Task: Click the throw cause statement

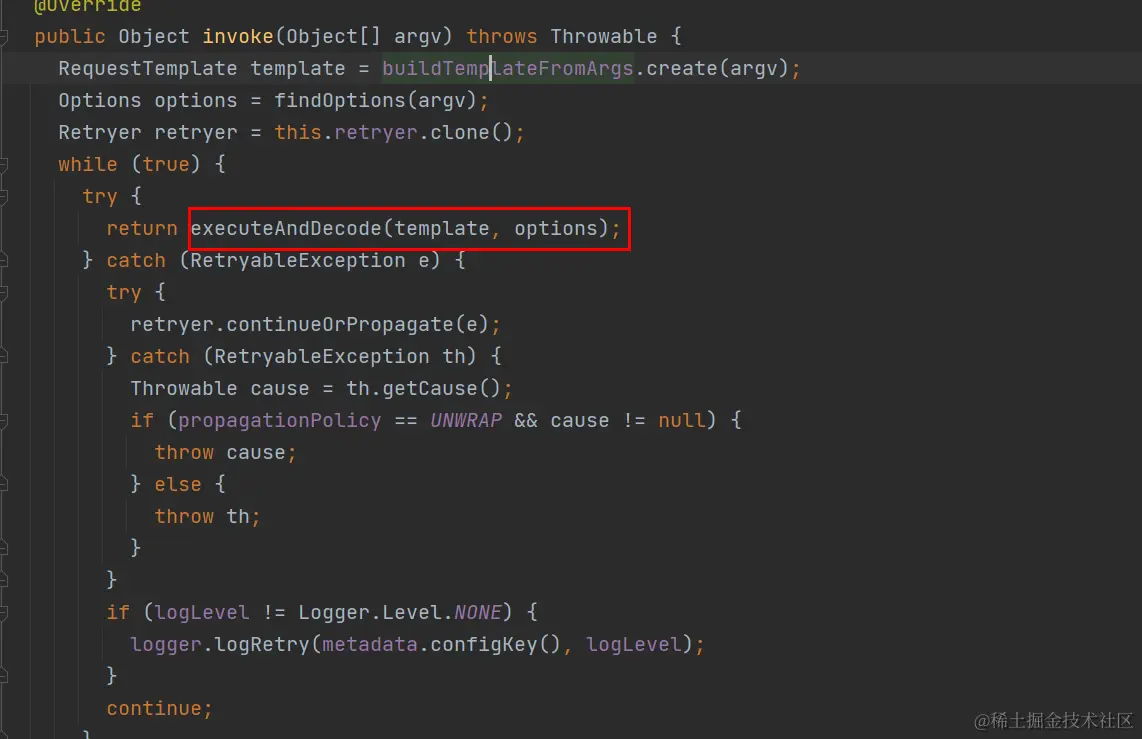Action: pos(226,453)
